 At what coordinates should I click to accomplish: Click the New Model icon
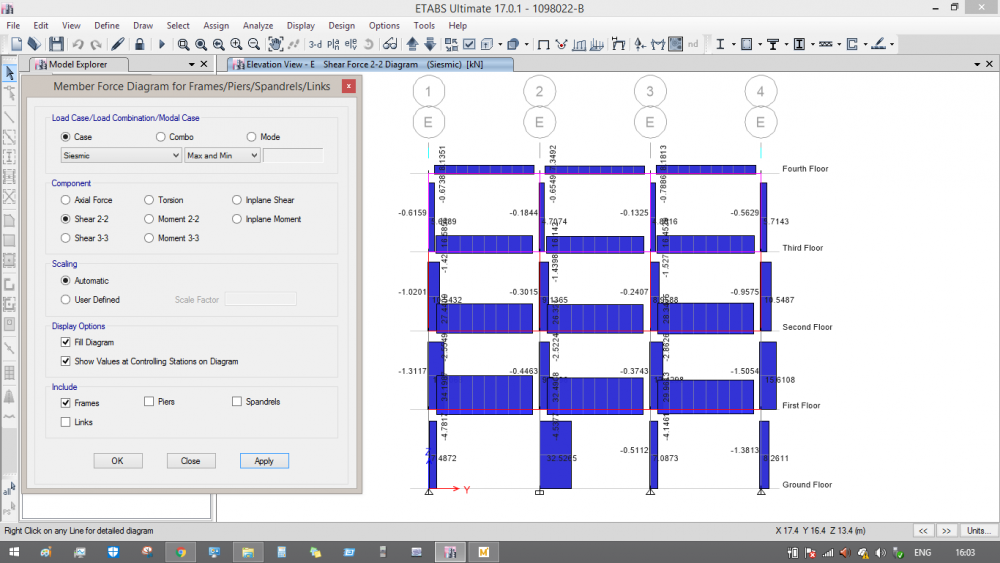click(x=16, y=44)
